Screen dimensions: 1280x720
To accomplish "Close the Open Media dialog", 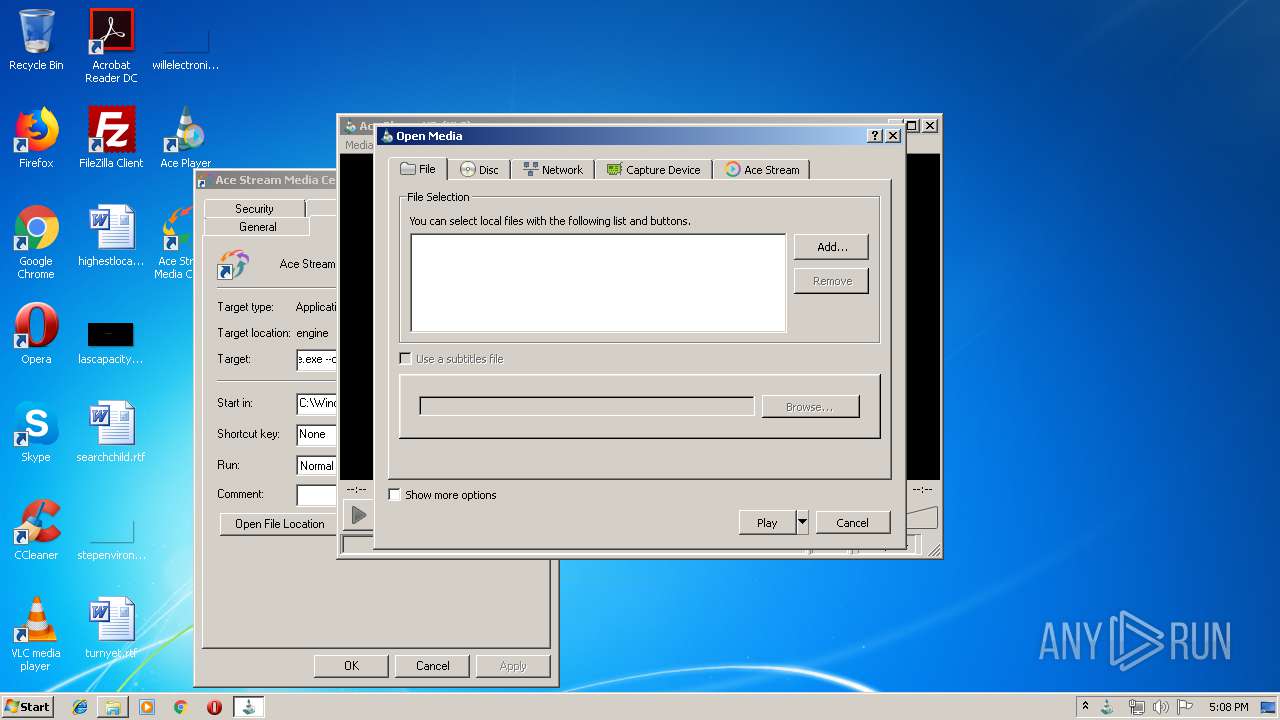I will coord(893,136).
